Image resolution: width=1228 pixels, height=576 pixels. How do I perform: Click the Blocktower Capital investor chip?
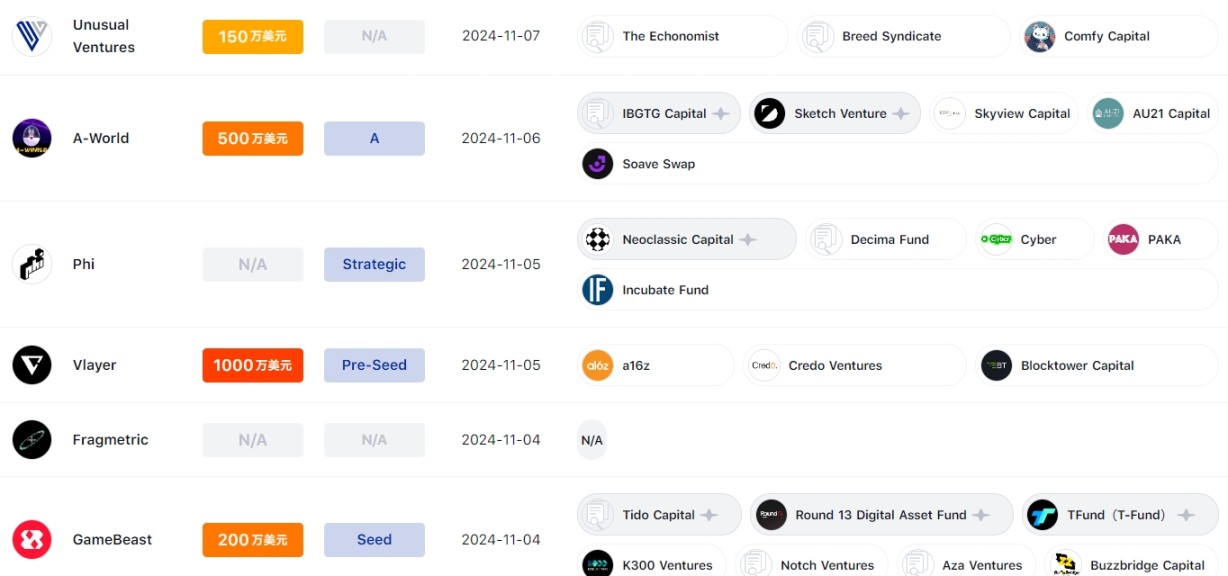coord(1097,365)
